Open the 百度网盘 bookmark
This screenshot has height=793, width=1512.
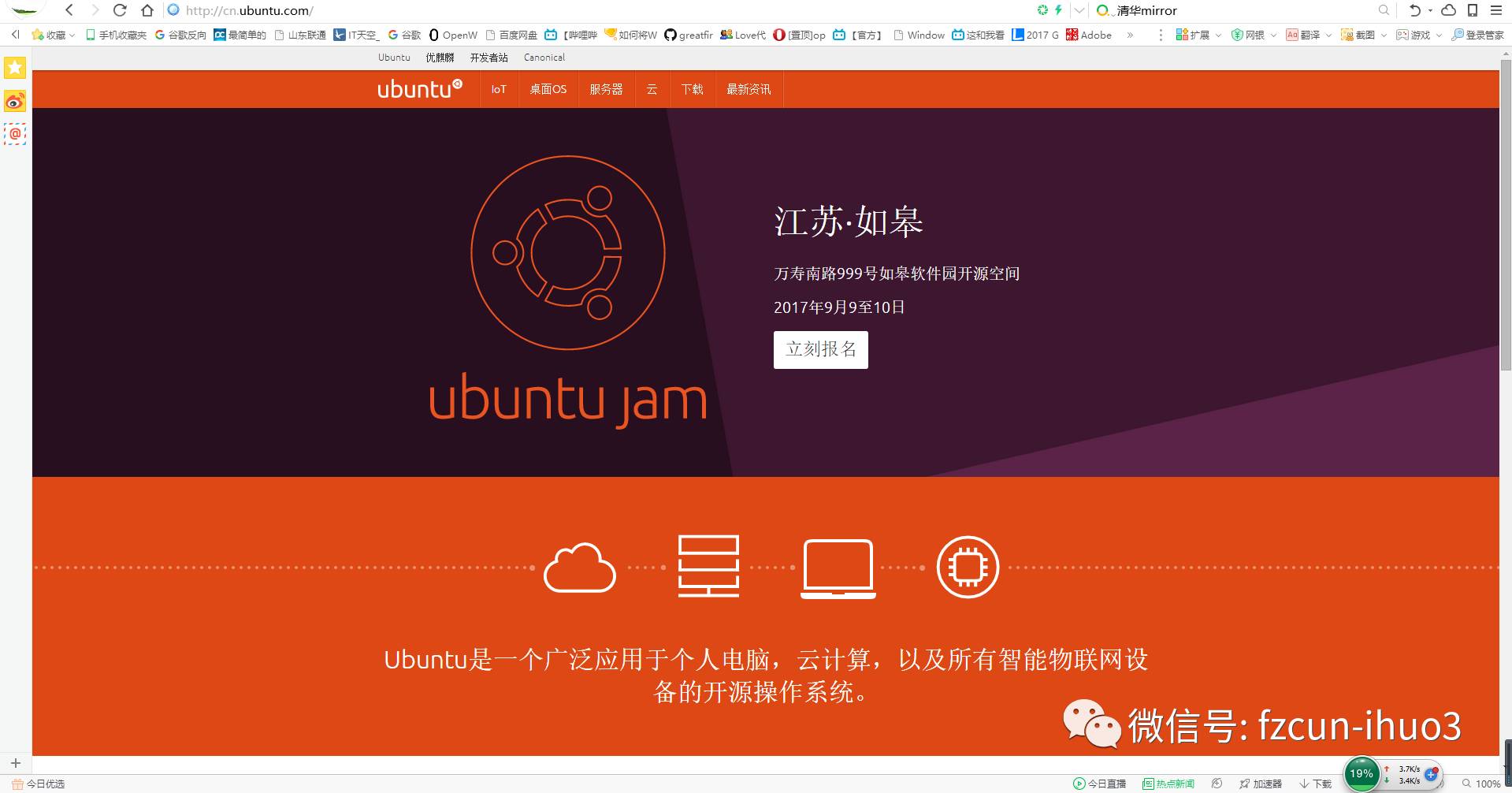pyautogui.click(x=511, y=35)
